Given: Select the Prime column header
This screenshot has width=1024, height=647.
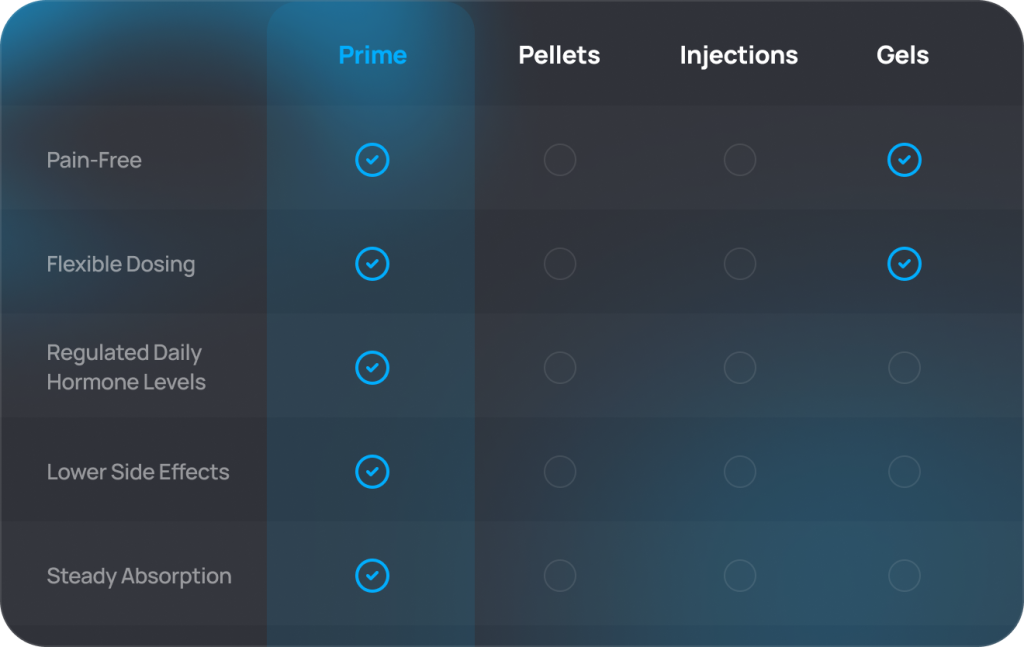Looking at the screenshot, I should click(373, 55).
